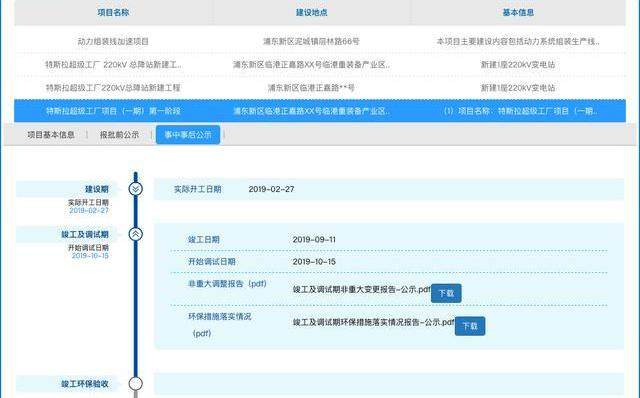Expand the 建设期 timeline node
This screenshot has width=640, height=398.
[x=136, y=189]
